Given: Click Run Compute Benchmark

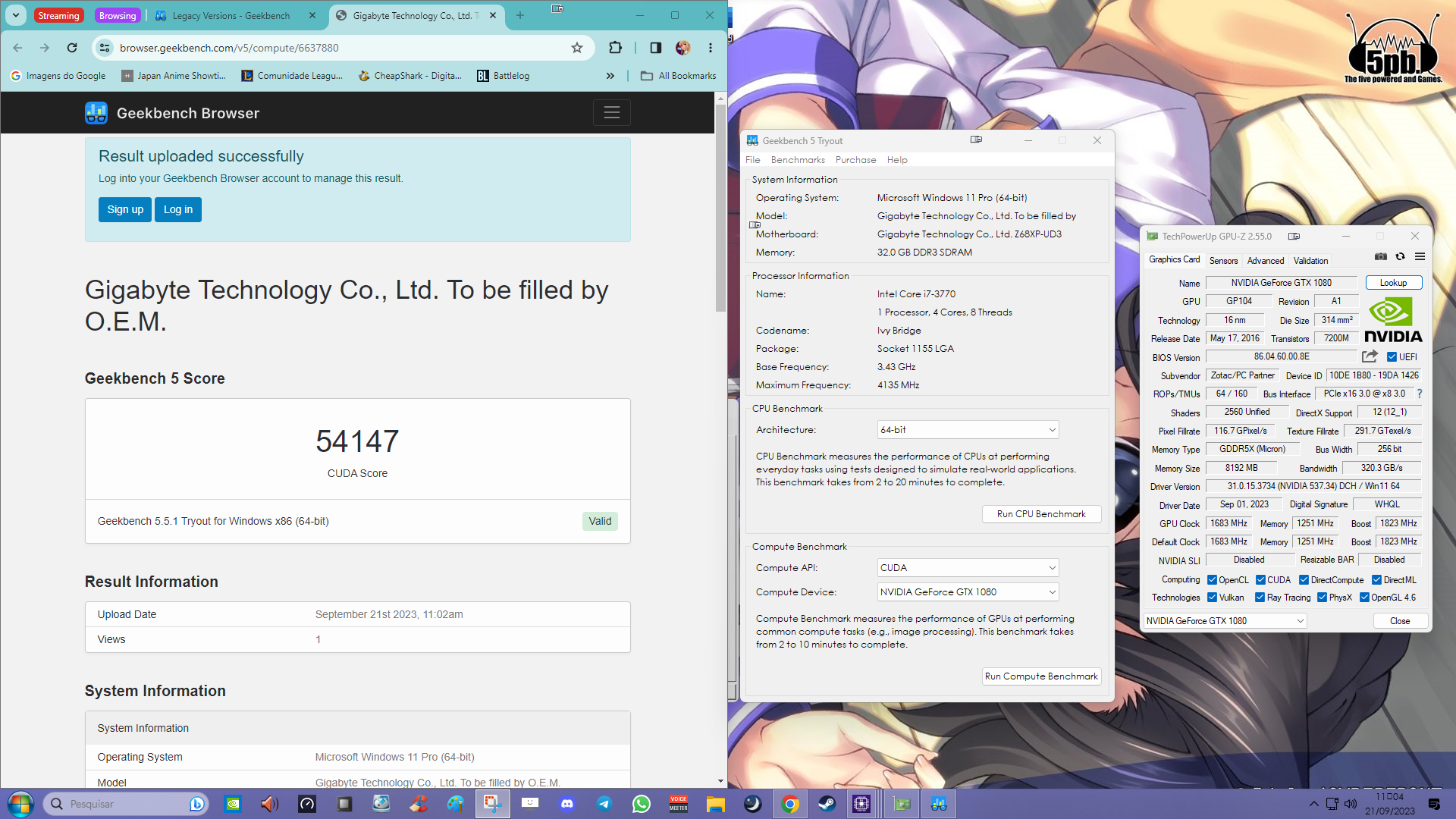Looking at the screenshot, I should pyautogui.click(x=1041, y=676).
